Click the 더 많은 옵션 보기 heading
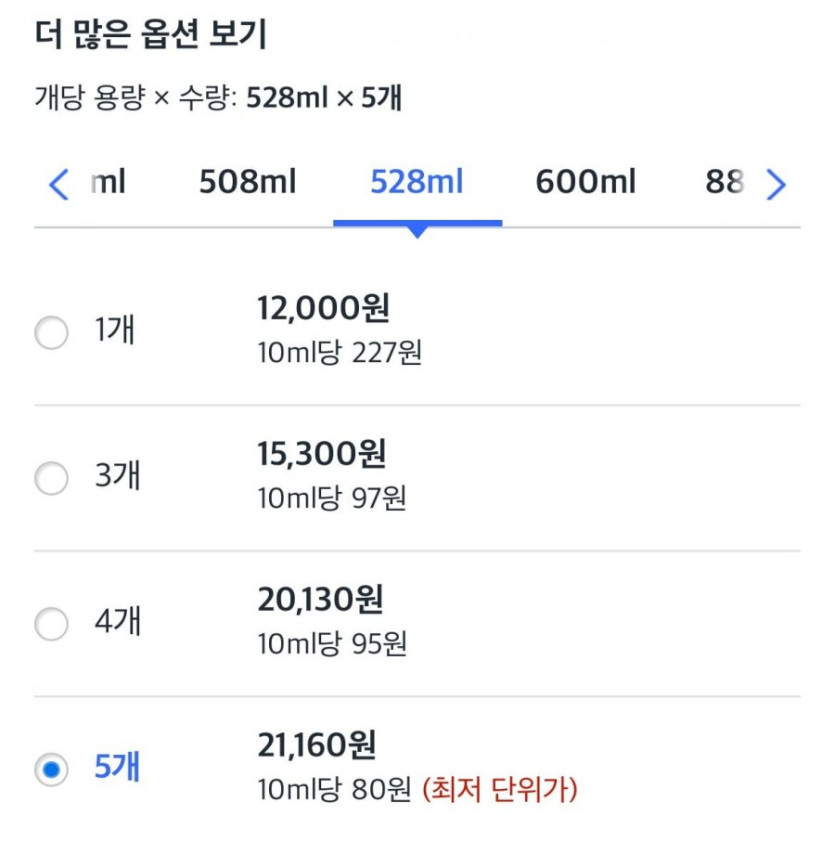 pyautogui.click(x=150, y=36)
